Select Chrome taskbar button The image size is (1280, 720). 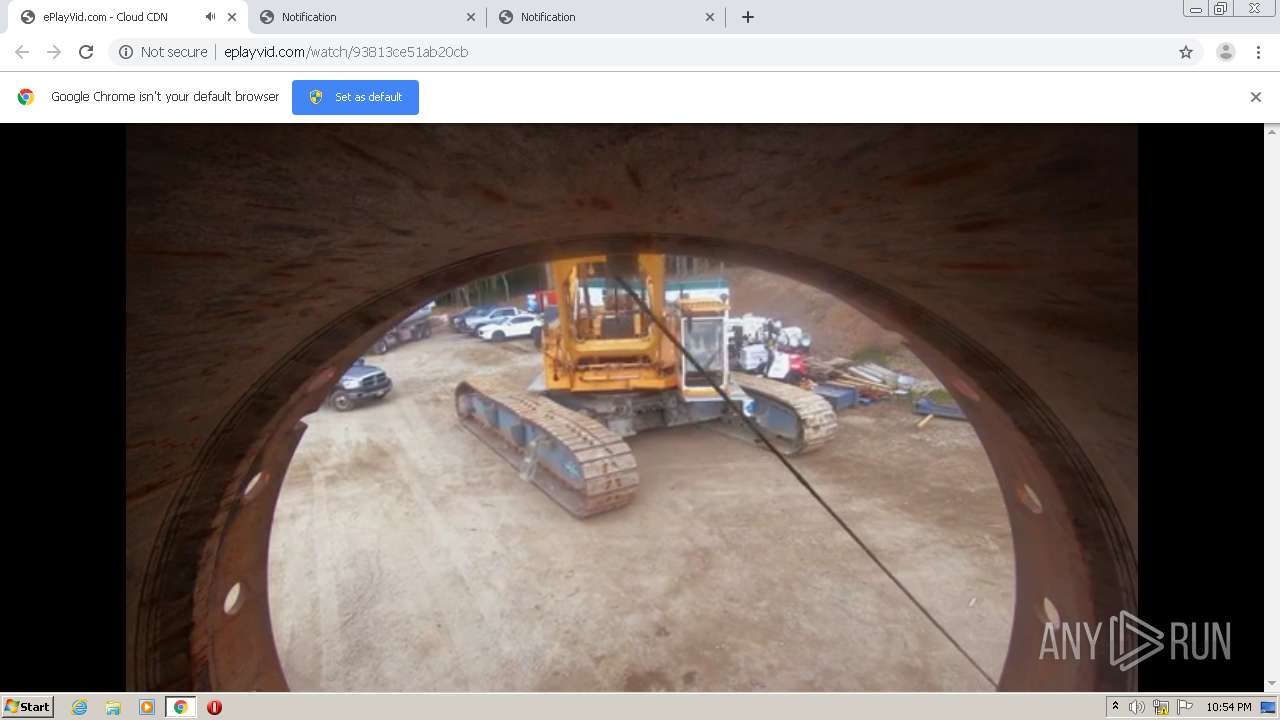pos(180,707)
